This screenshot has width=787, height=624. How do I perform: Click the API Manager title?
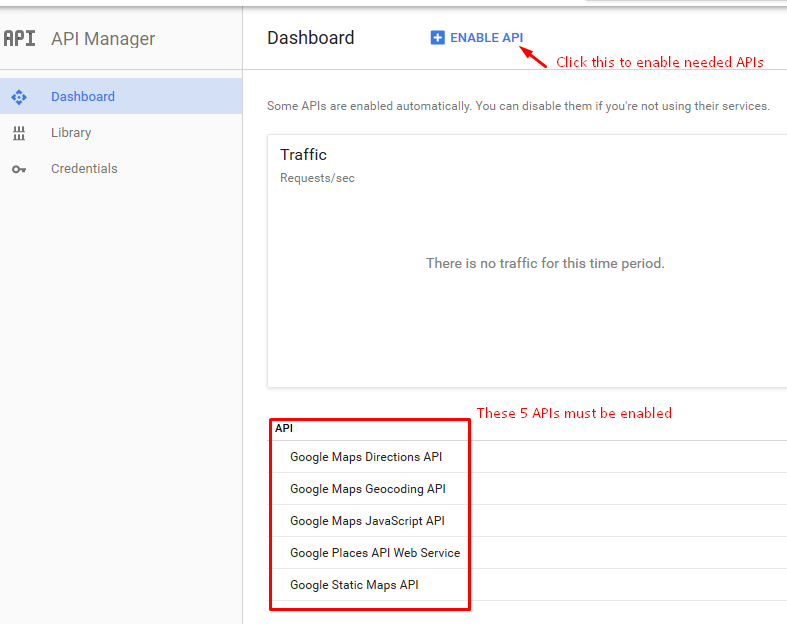[x=103, y=39]
